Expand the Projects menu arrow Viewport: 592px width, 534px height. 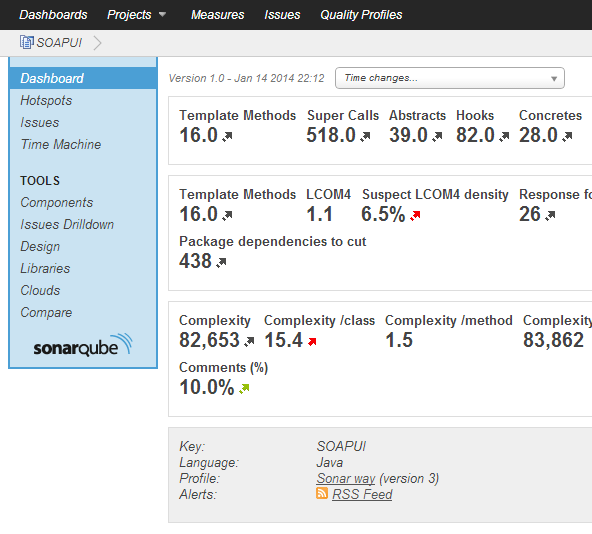[x=162, y=14]
